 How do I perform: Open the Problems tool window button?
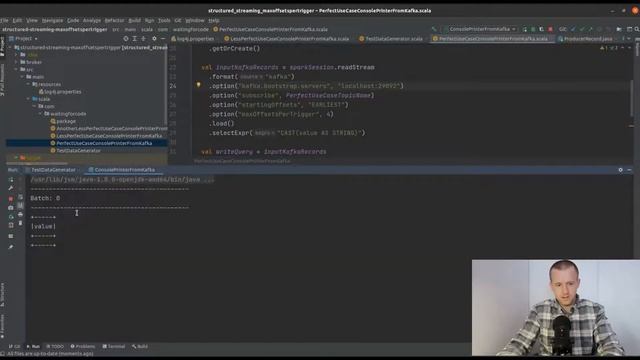tap(82, 347)
